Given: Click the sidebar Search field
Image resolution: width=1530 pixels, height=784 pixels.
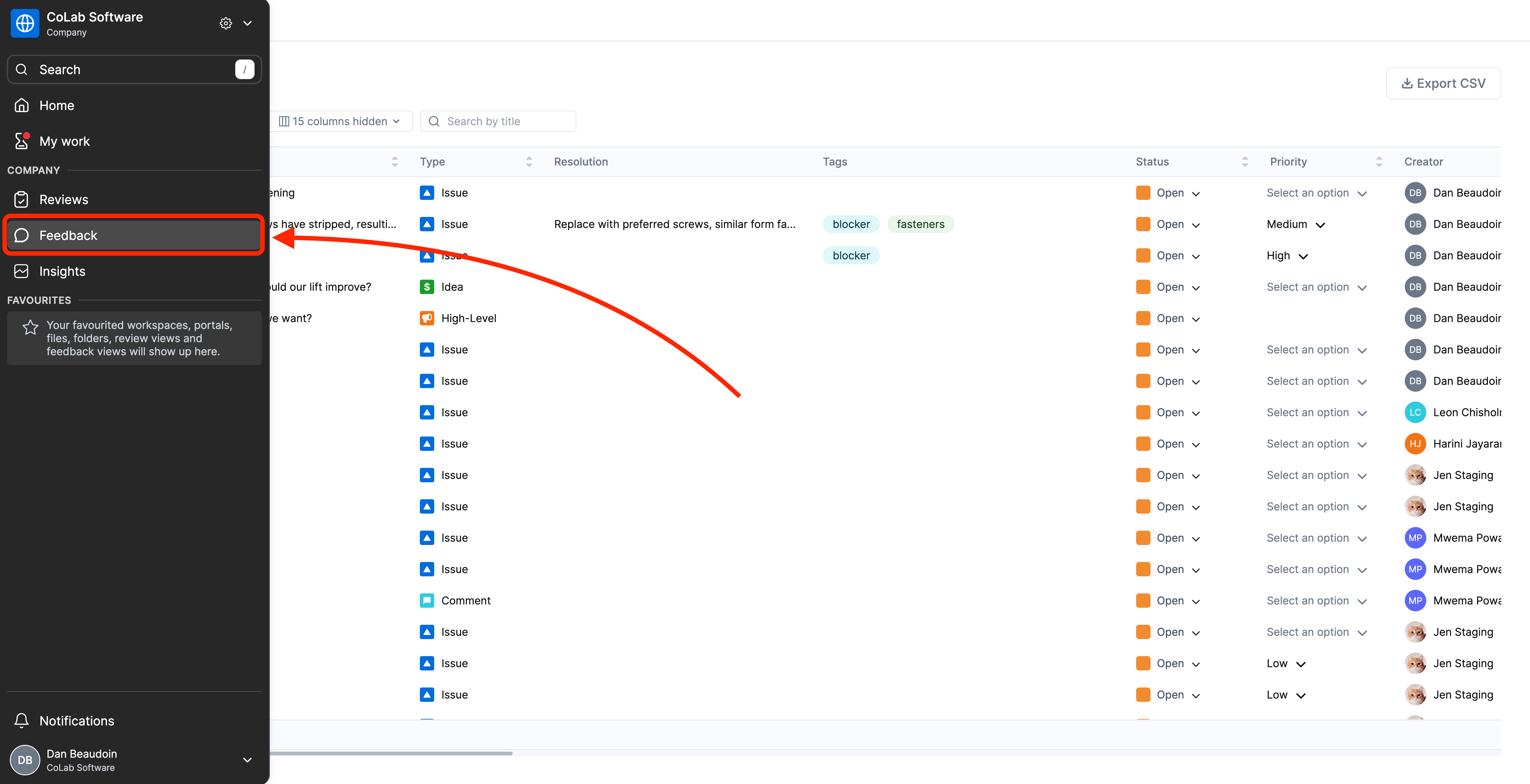Looking at the screenshot, I should point(134,70).
